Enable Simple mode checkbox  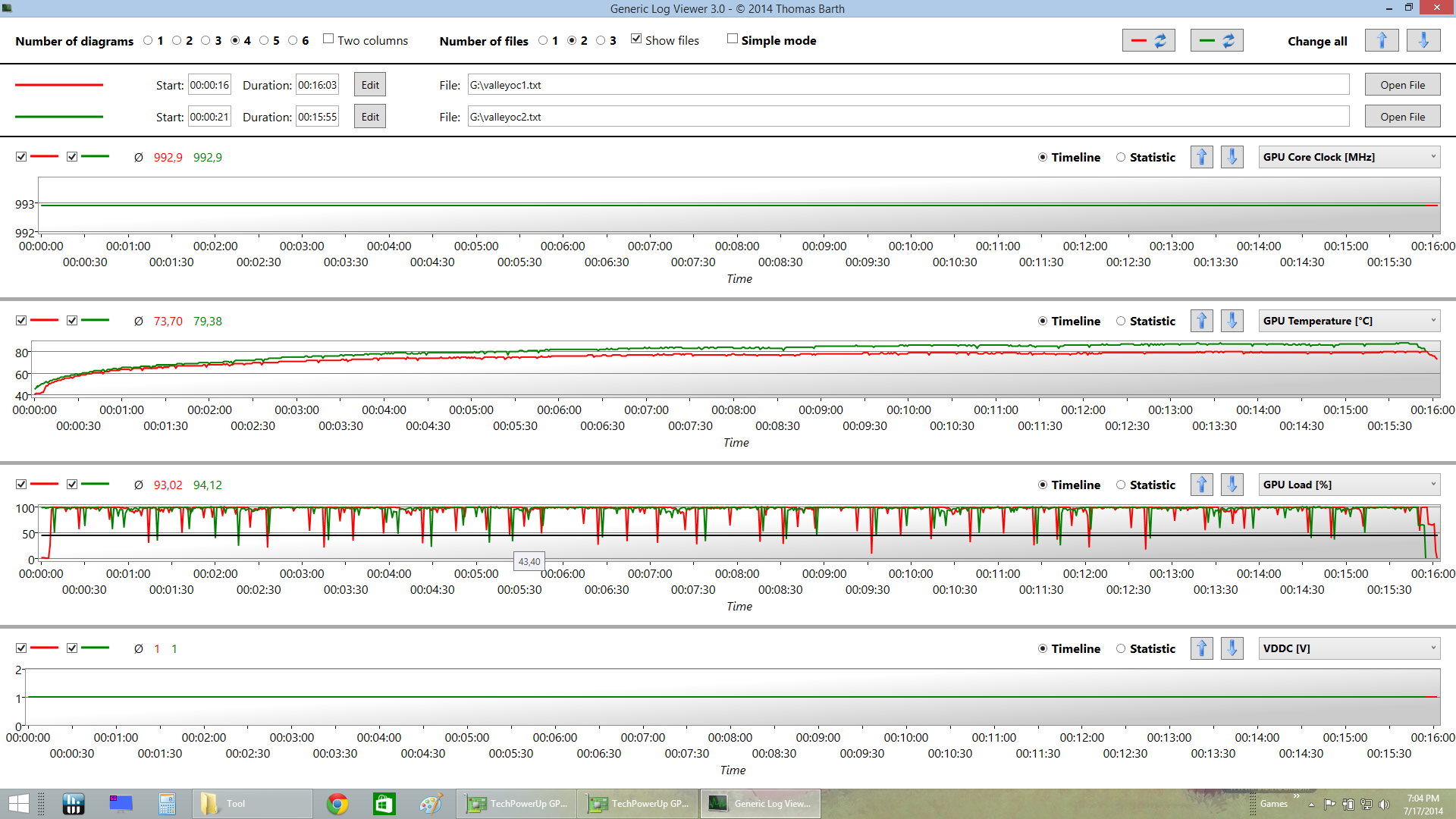(x=733, y=39)
